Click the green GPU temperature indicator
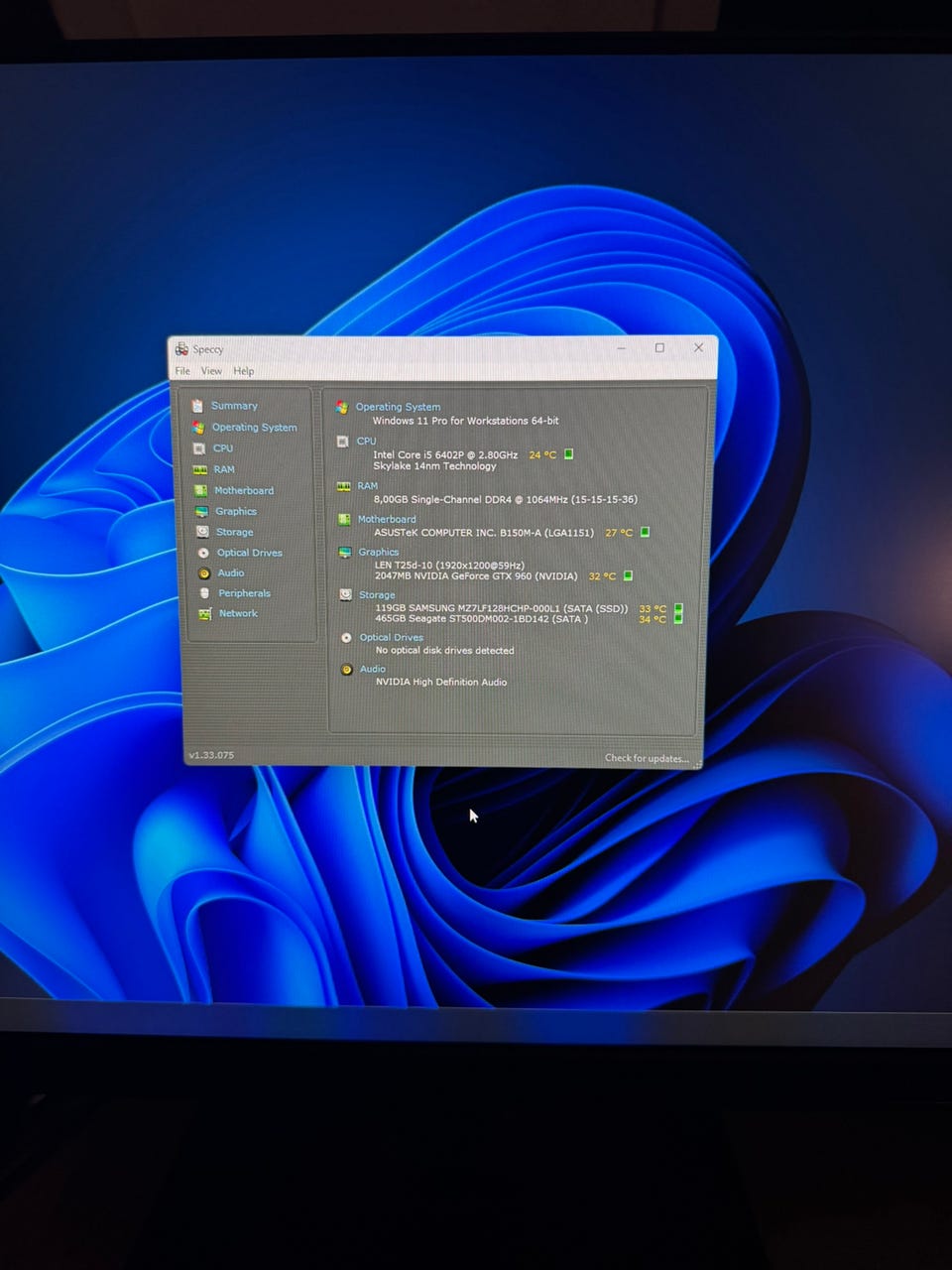The width and height of the screenshot is (952, 1270). tap(628, 575)
